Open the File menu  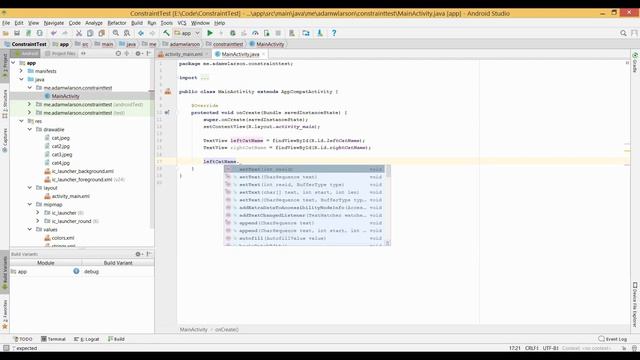[x=6, y=23]
